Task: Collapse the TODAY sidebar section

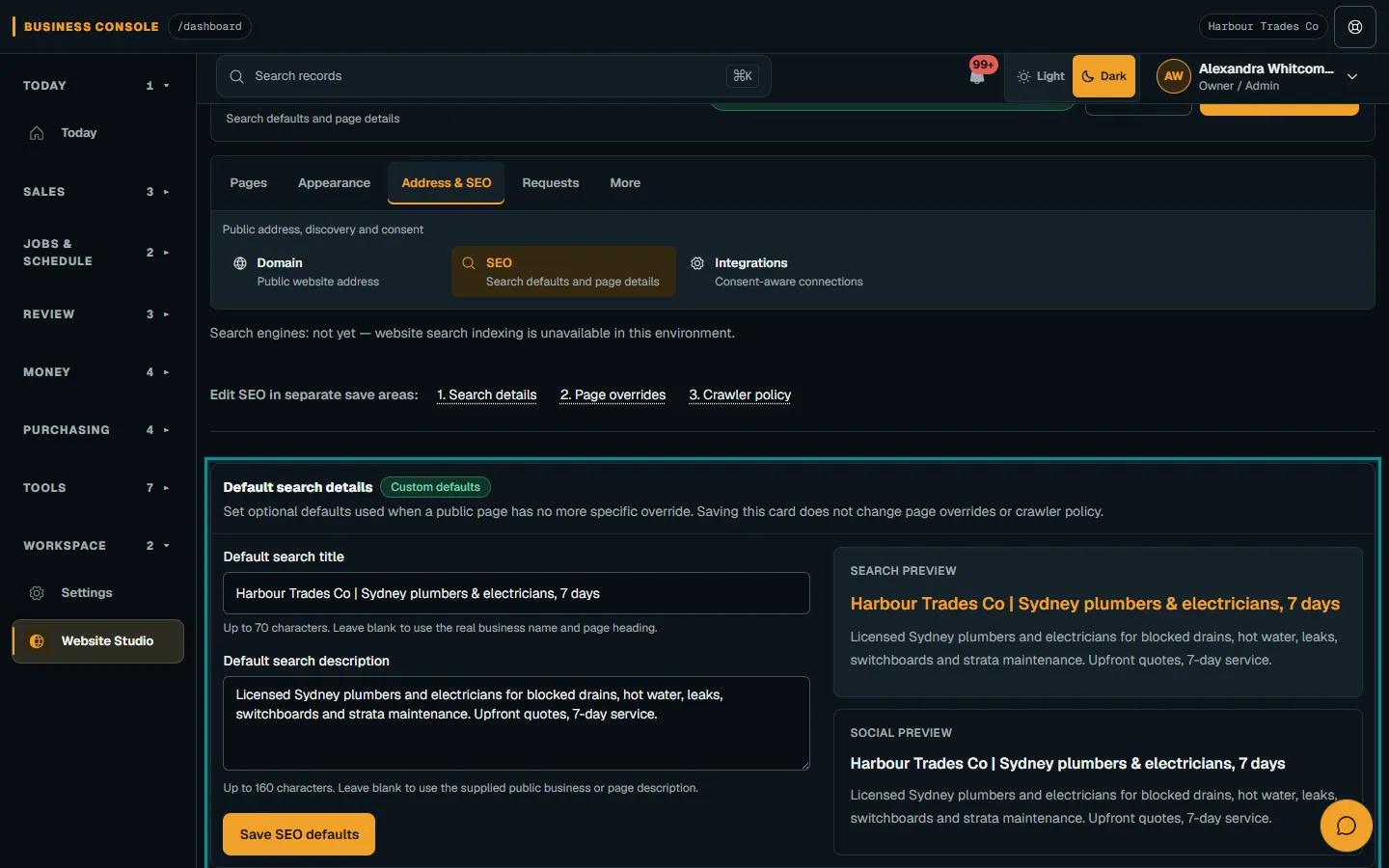Action: [x=96, y=86]
